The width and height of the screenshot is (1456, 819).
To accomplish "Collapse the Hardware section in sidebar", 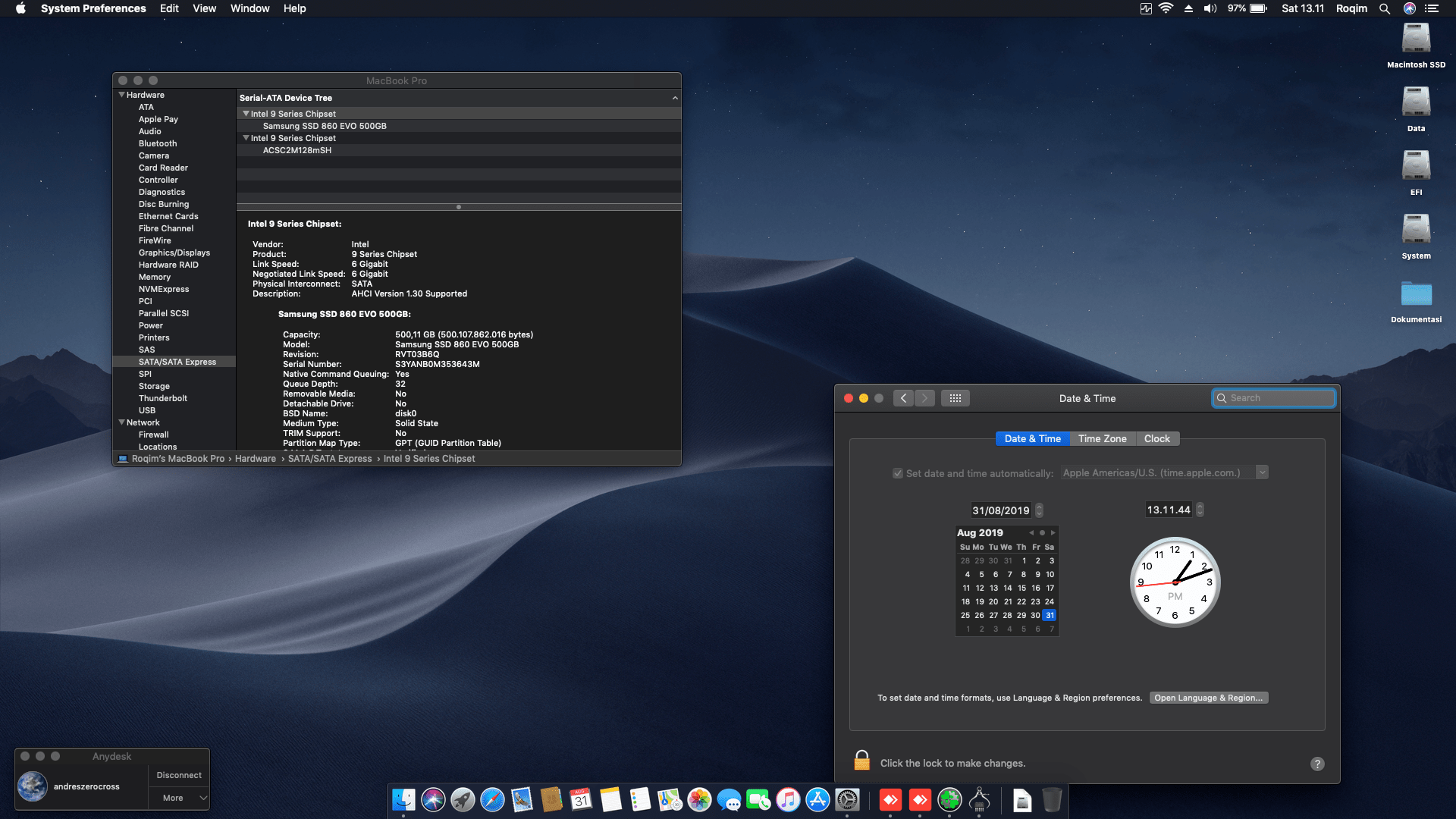I will [122, 95].
